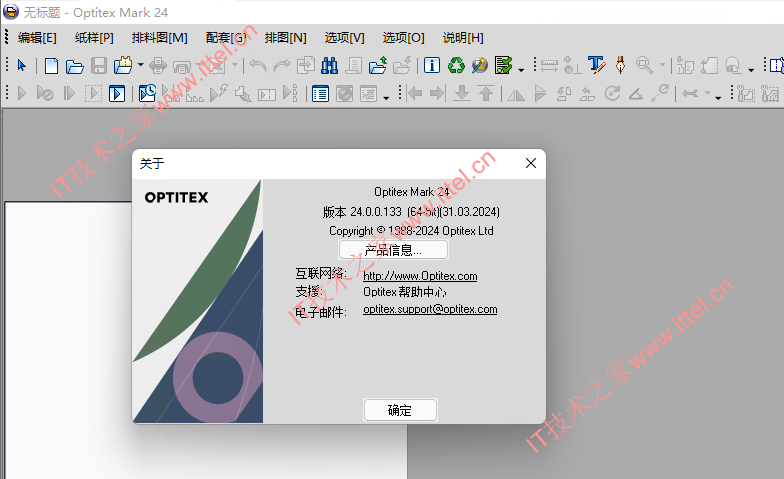This screenshot has width=784, height=479.
Task: Close the 关于 dialog
Action: click(531, 163)
